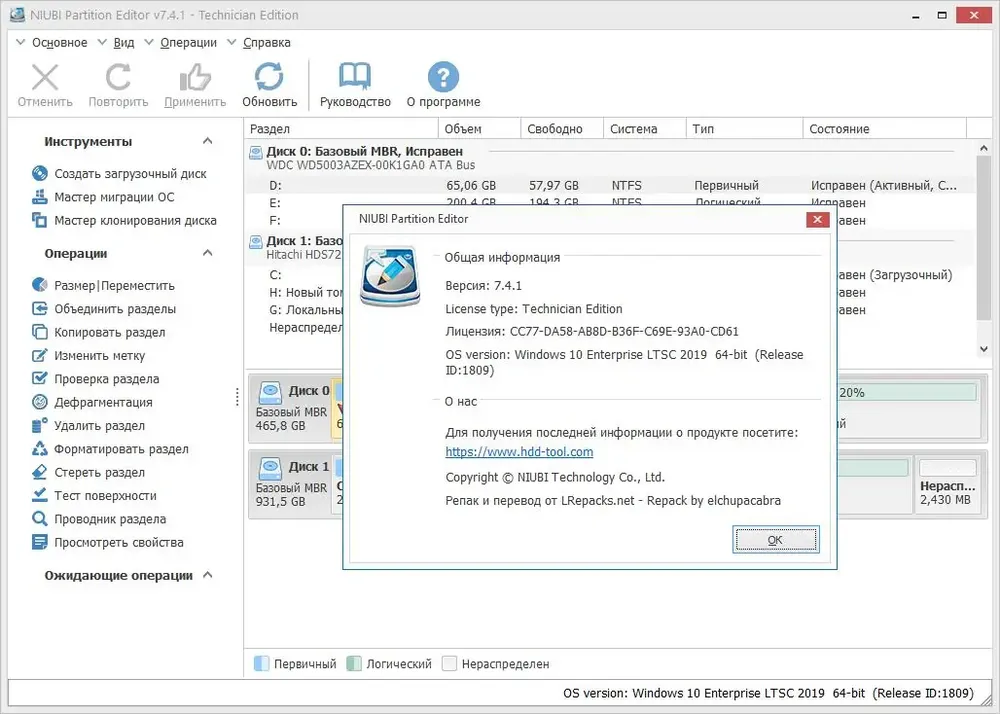This screenshot has height=714, width=1000.
Task: Click partition list scrollbar up arrow
Action: (x=983, y=148)
